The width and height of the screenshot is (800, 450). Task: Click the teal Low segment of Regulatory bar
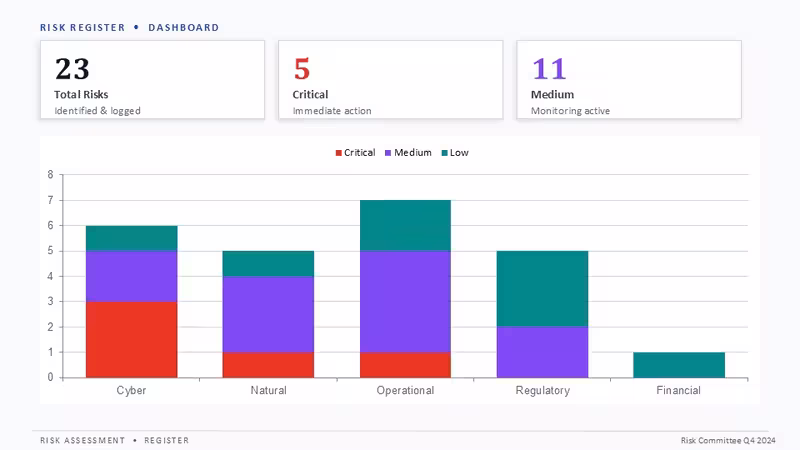[542, 289]
